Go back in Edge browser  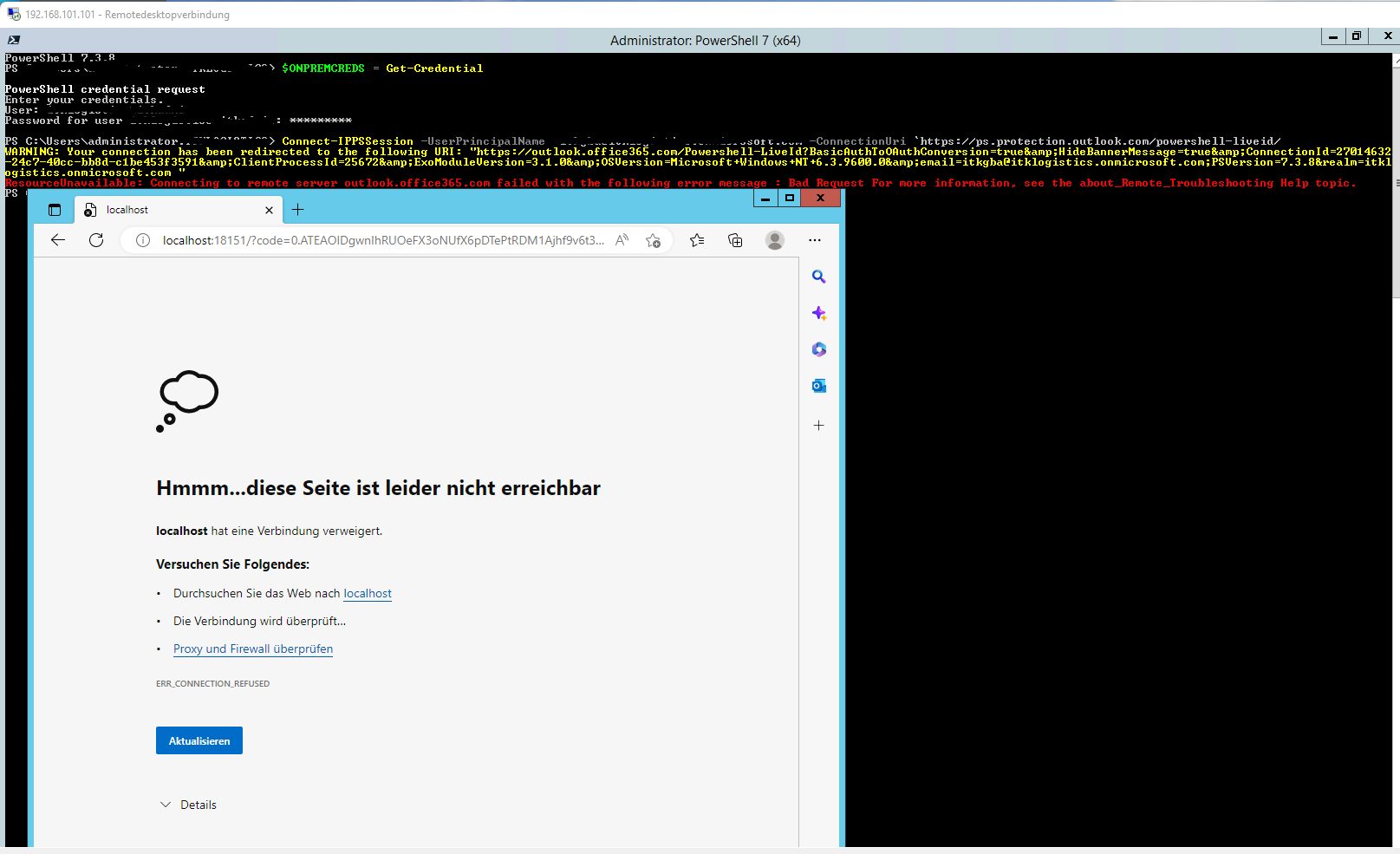click(x=58, y=240)
